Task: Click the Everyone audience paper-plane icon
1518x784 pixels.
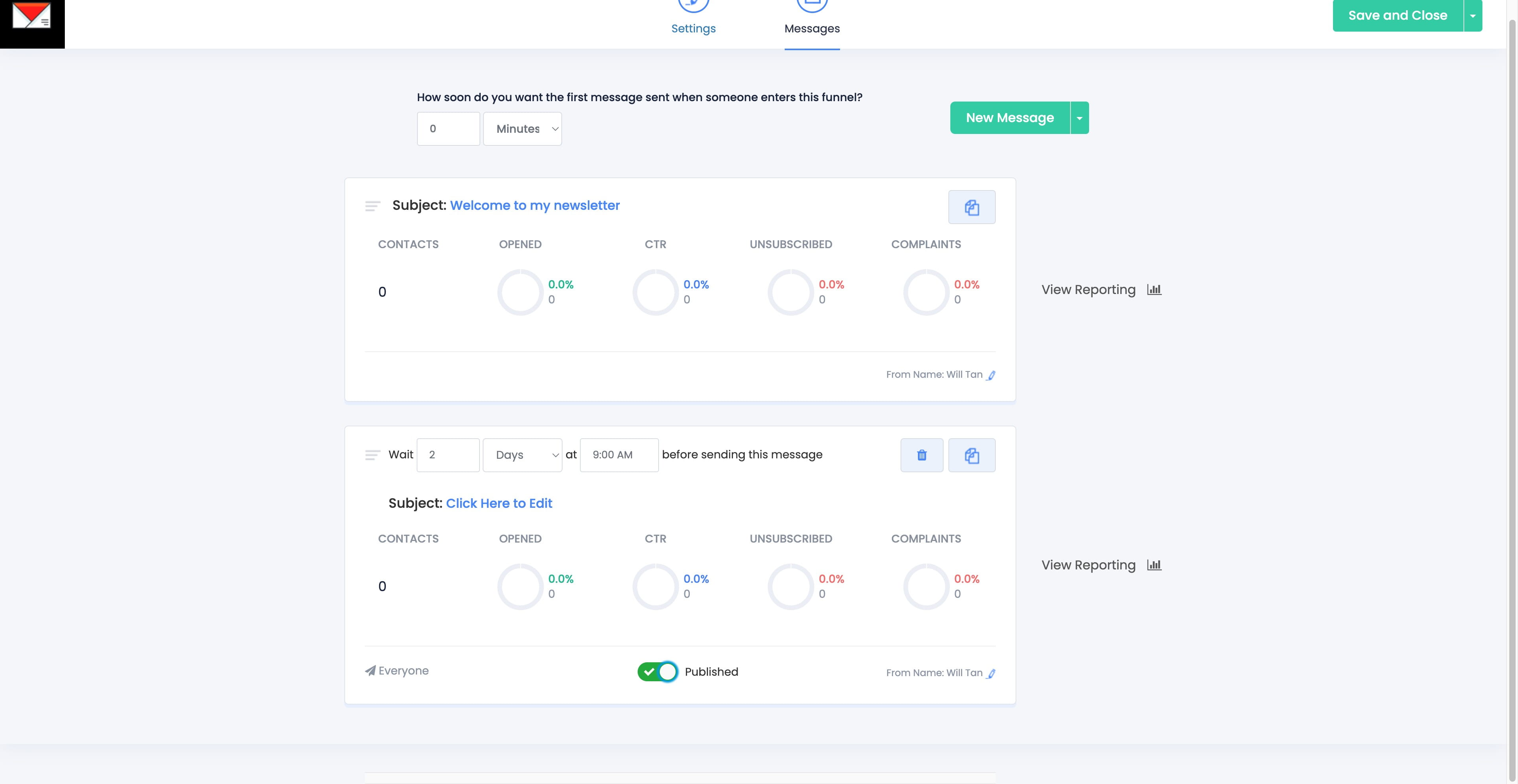Action: 370,670
